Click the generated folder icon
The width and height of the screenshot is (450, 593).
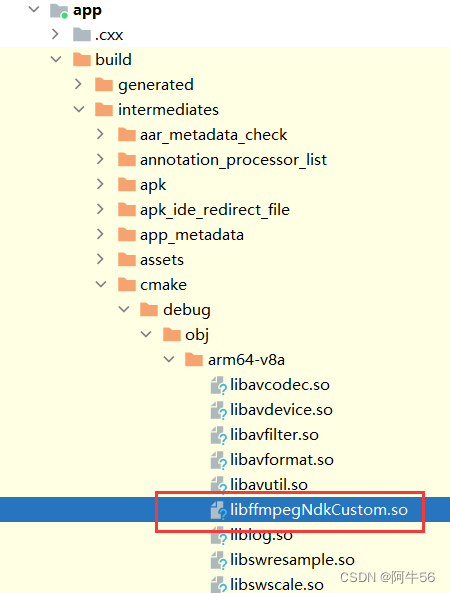104,84
